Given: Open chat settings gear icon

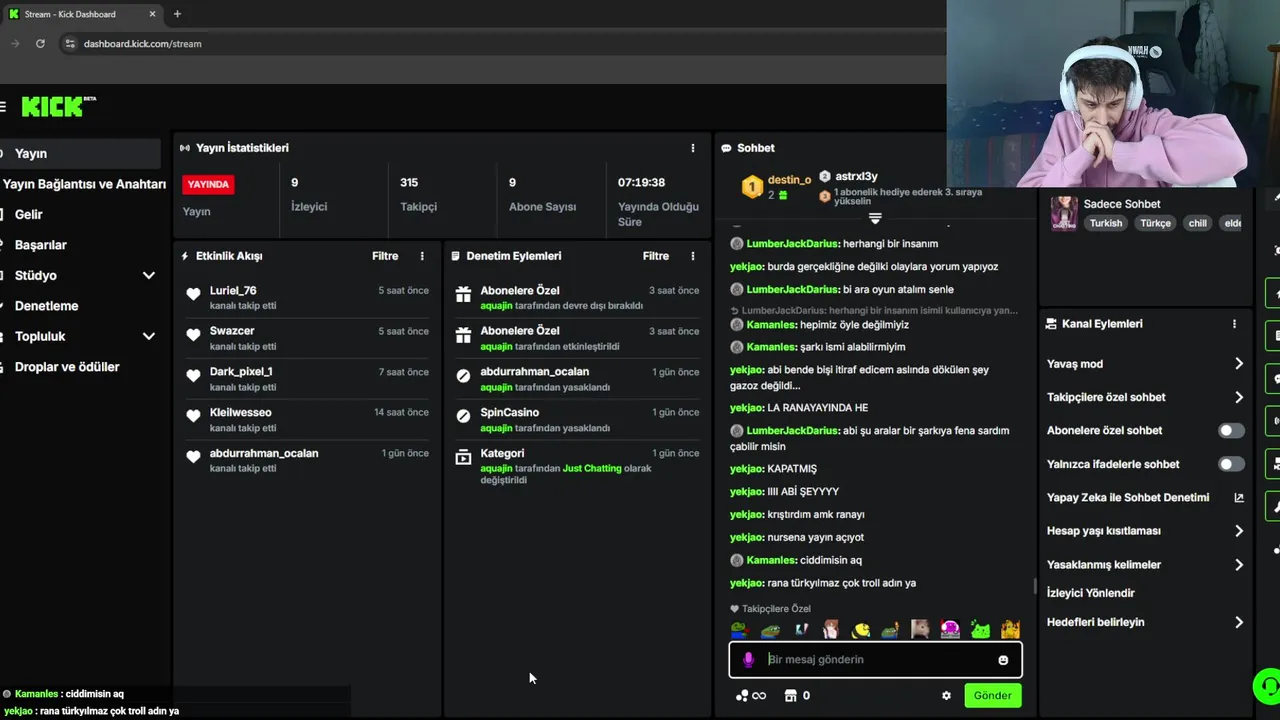Looking at the screenshot, I should point(946,696).
